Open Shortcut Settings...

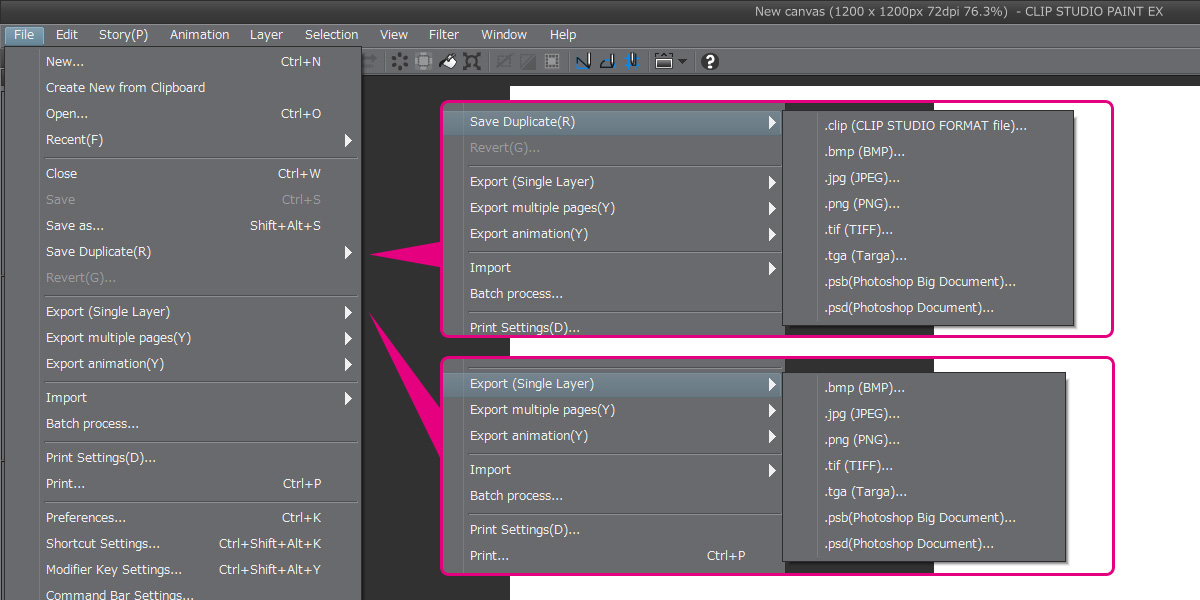pos(103,544)
